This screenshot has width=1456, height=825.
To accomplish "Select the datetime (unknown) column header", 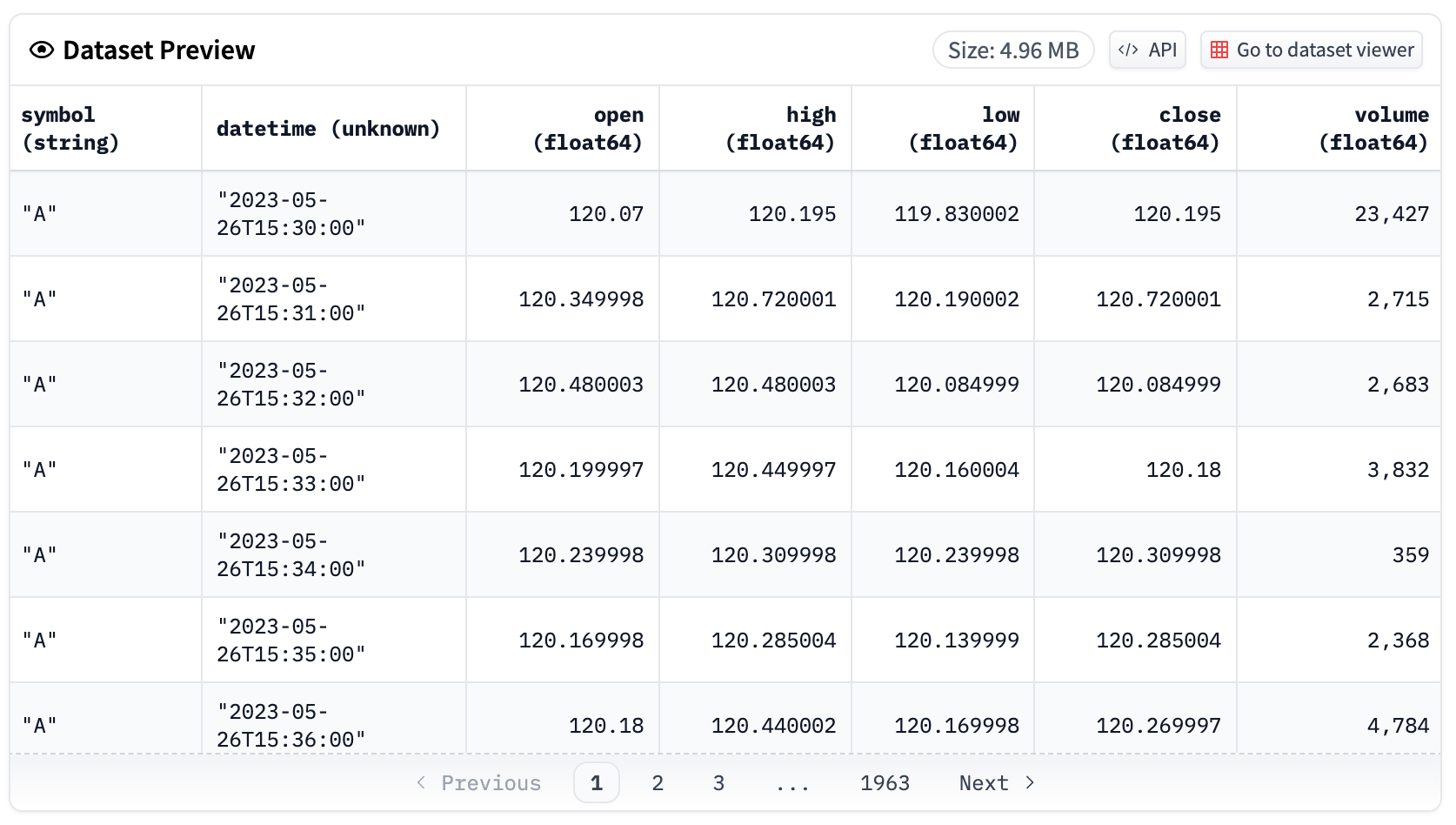I will coord(329,127).
